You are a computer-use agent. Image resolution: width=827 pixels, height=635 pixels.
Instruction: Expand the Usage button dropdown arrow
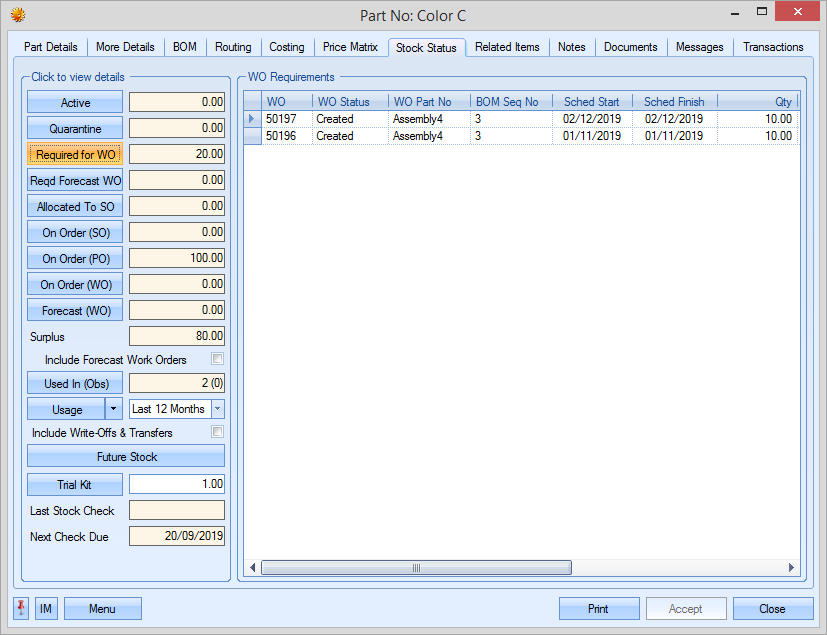[x=114, y=409]
